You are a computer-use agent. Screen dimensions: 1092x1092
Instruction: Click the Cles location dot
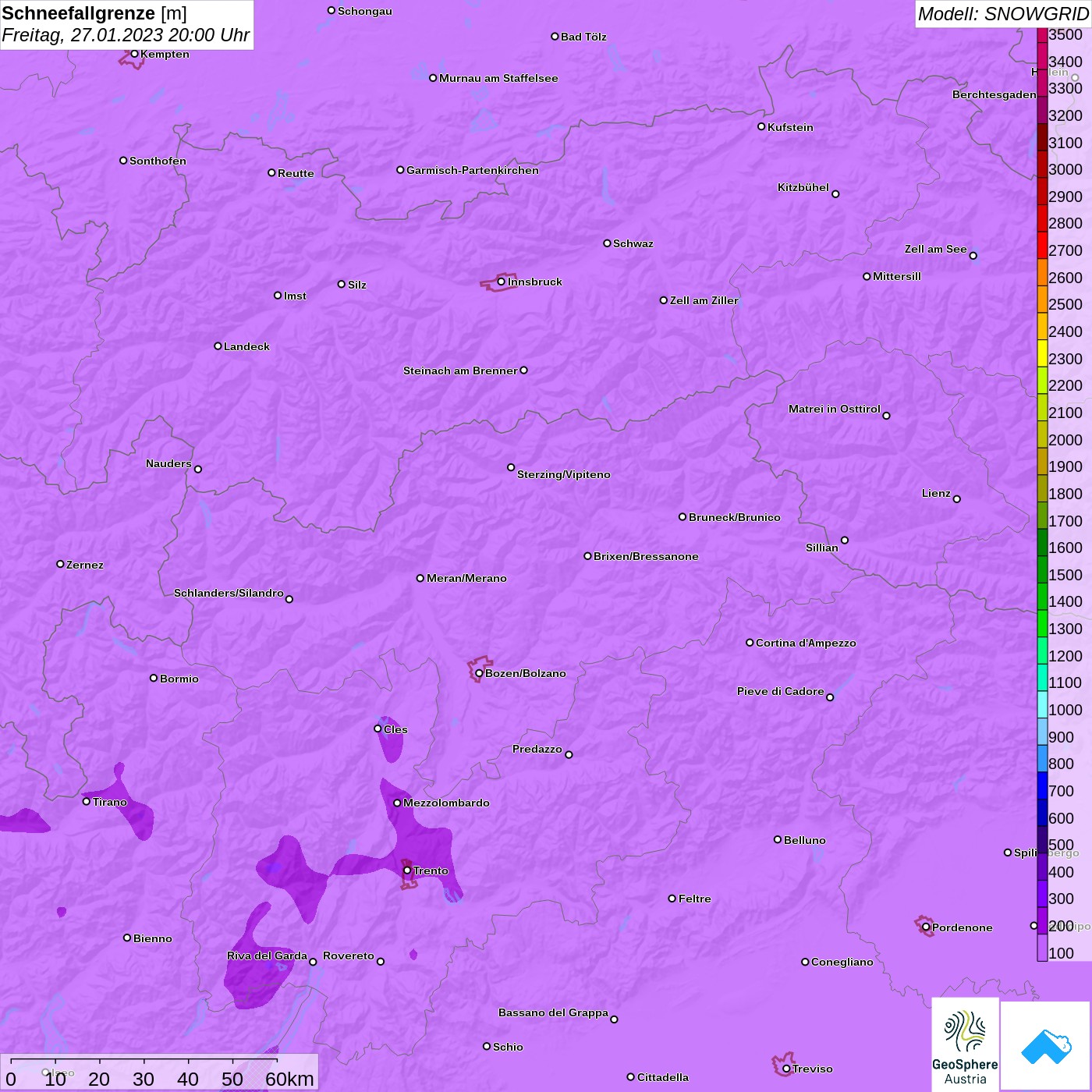pyautogui.click(x=378, y=729)
